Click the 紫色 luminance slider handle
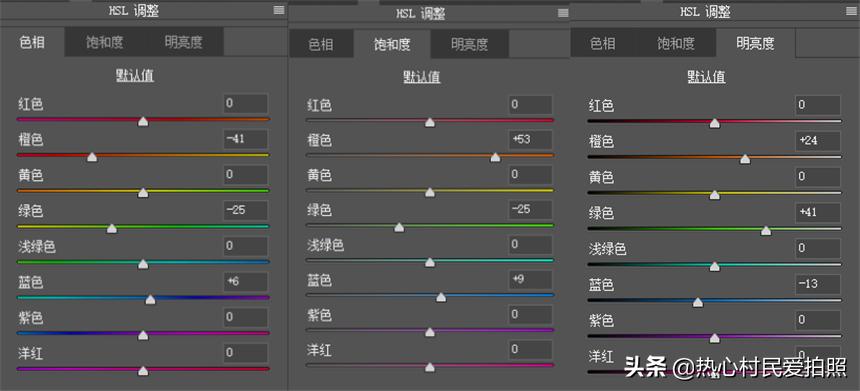The width and height of the screenshot is (860, 391). 715,338
